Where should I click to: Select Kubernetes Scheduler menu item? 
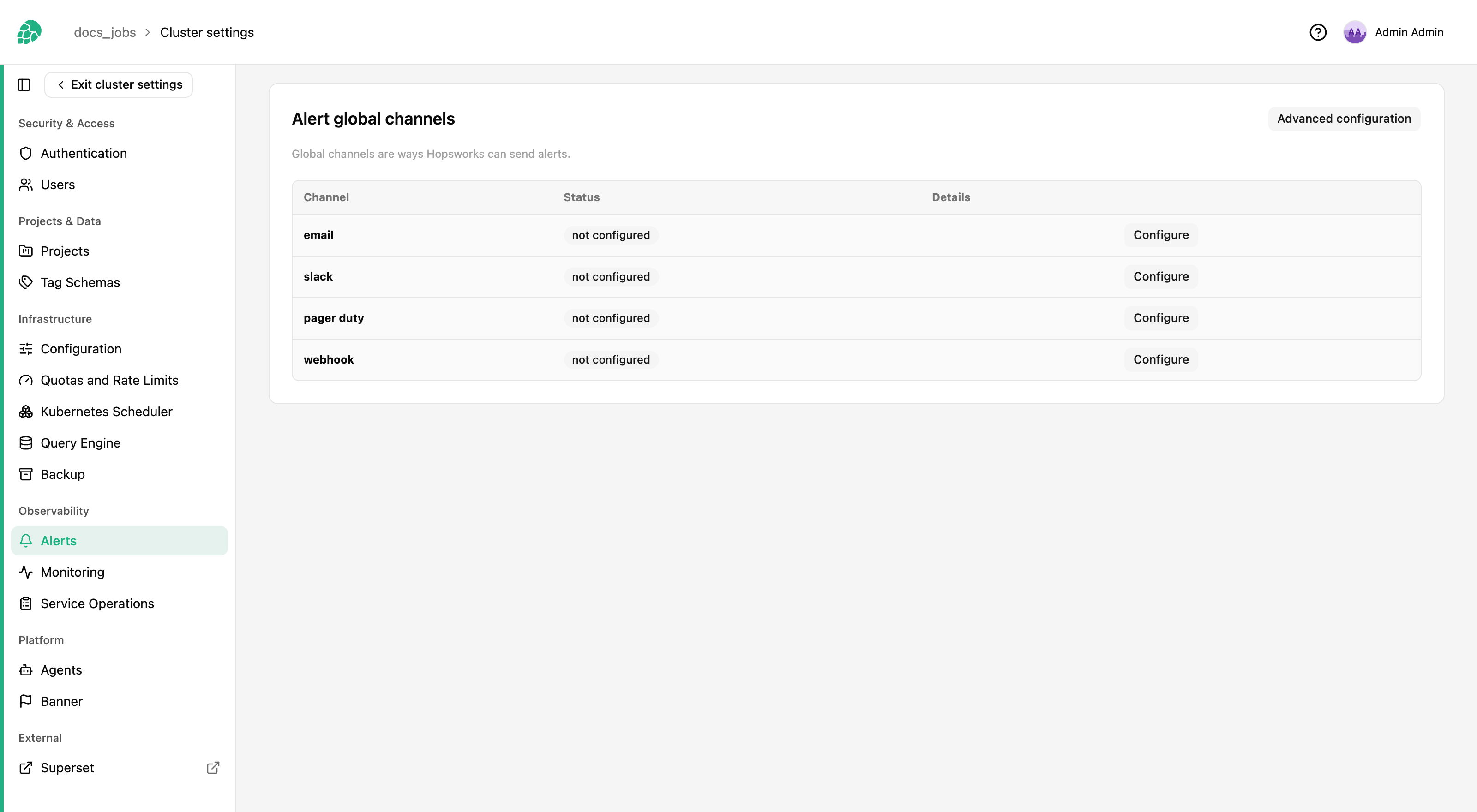(x=119, y=412)
